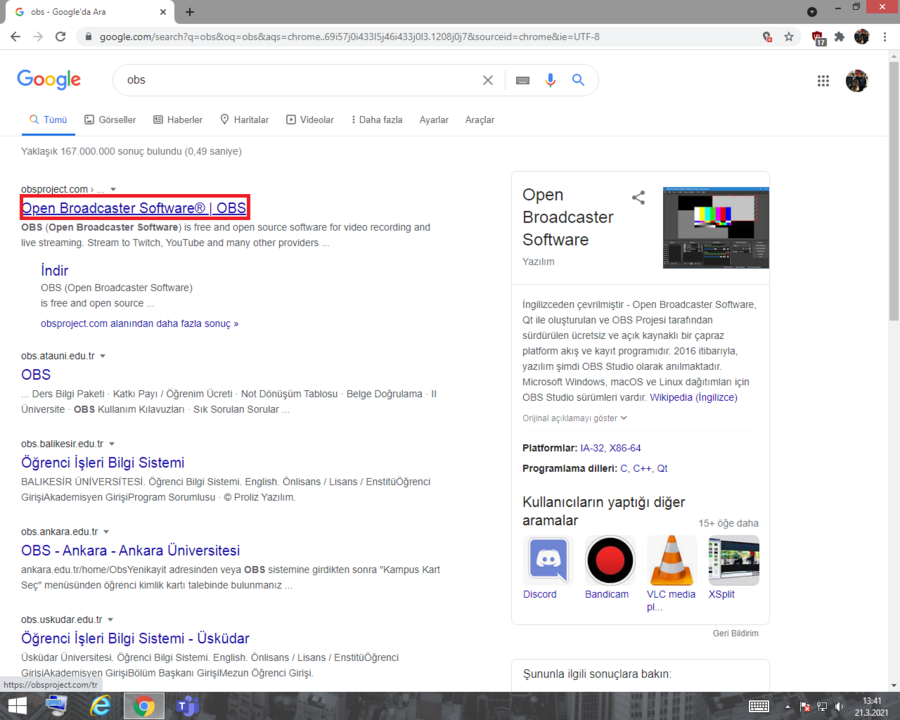Image resolution: width=900 pixels, height=720 pixels.
Task: Open 'Öğrenci İşleri Bilgi Sistemi' Balıkesir result
Action: point(103,463)
